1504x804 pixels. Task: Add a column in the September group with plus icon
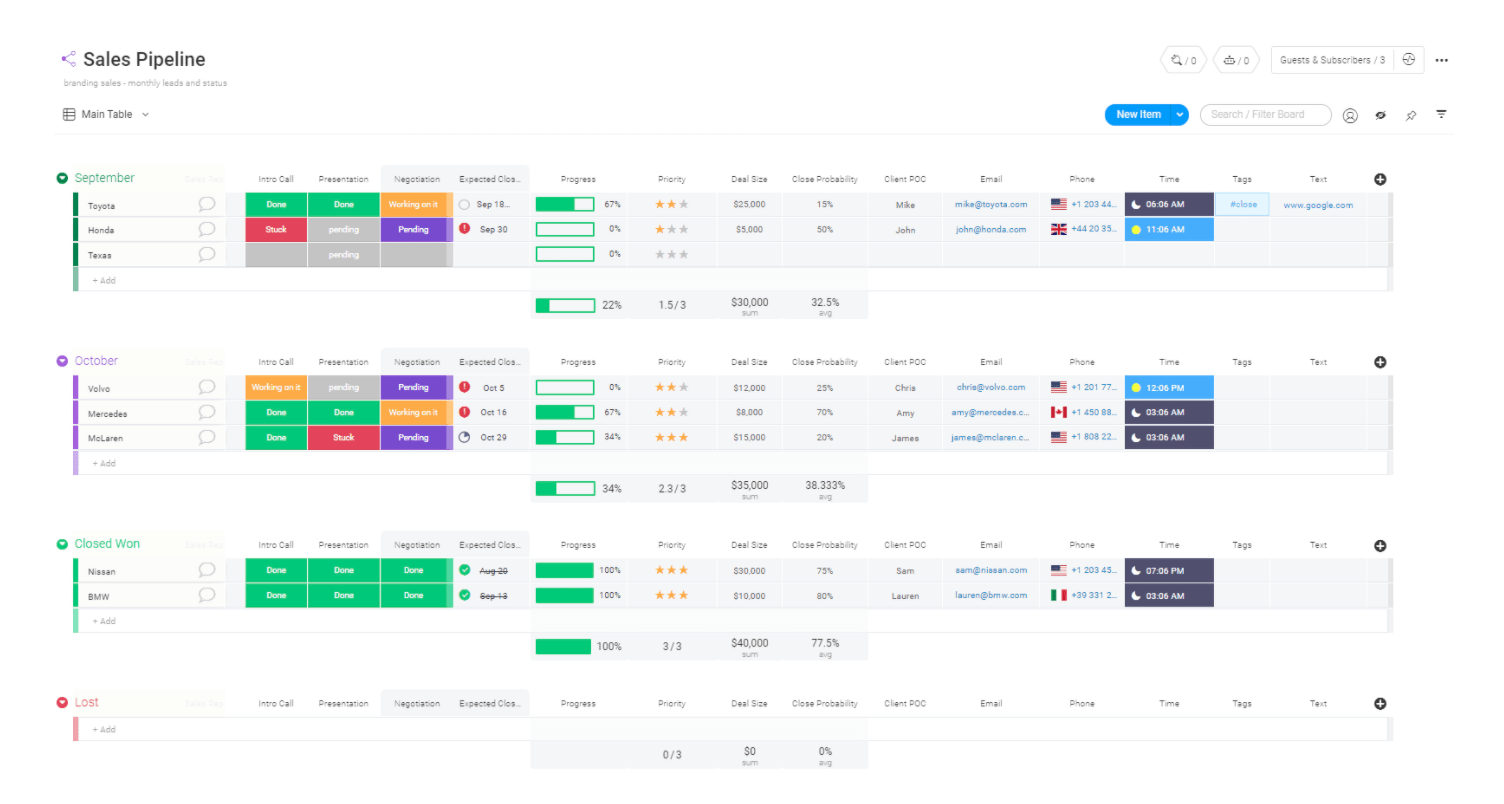click(1380, 179)
